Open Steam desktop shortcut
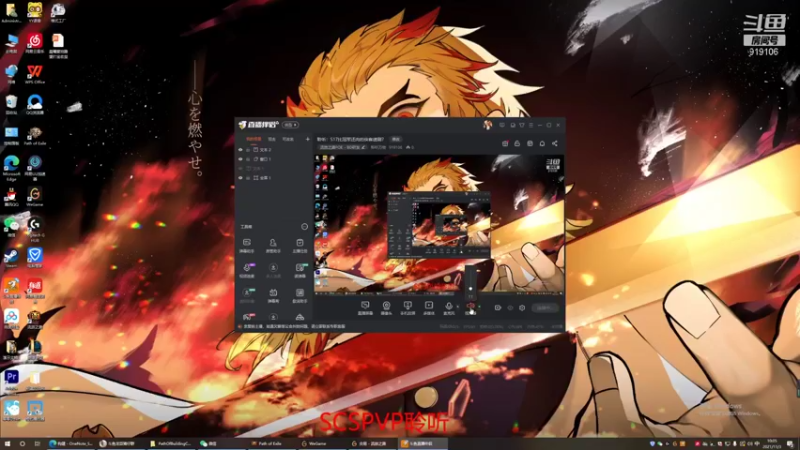Viewport: 800px width, 450px height. (x=11, y=258)
